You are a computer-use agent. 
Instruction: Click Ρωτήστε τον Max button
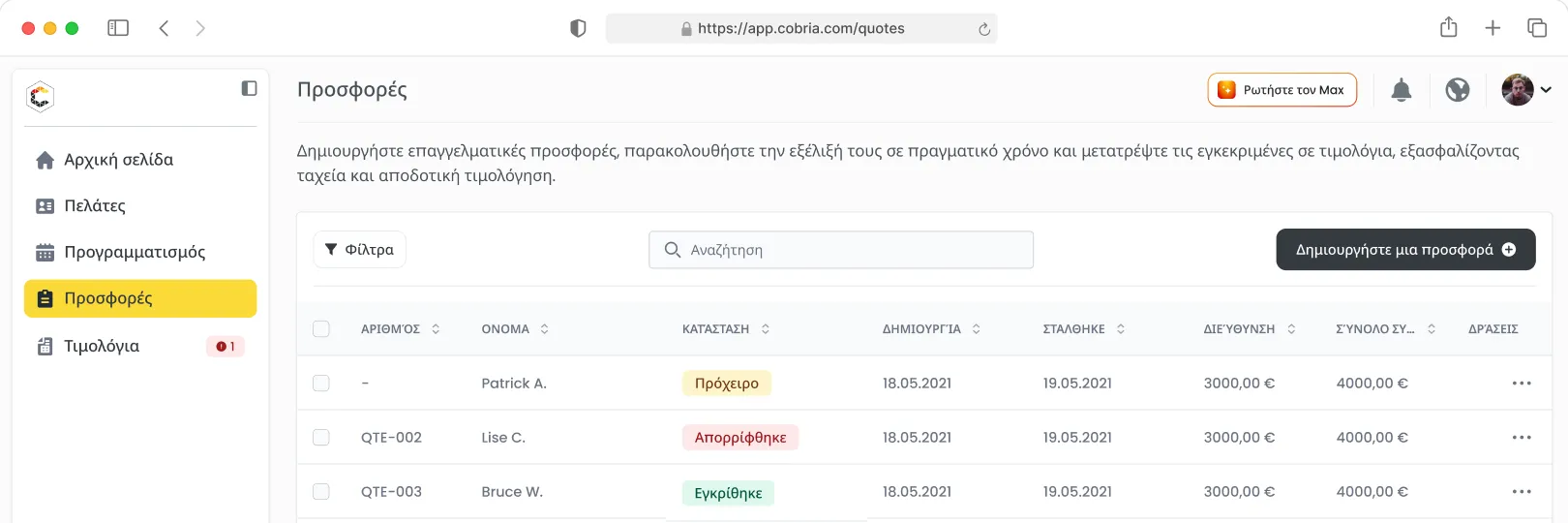[1282, 90]
